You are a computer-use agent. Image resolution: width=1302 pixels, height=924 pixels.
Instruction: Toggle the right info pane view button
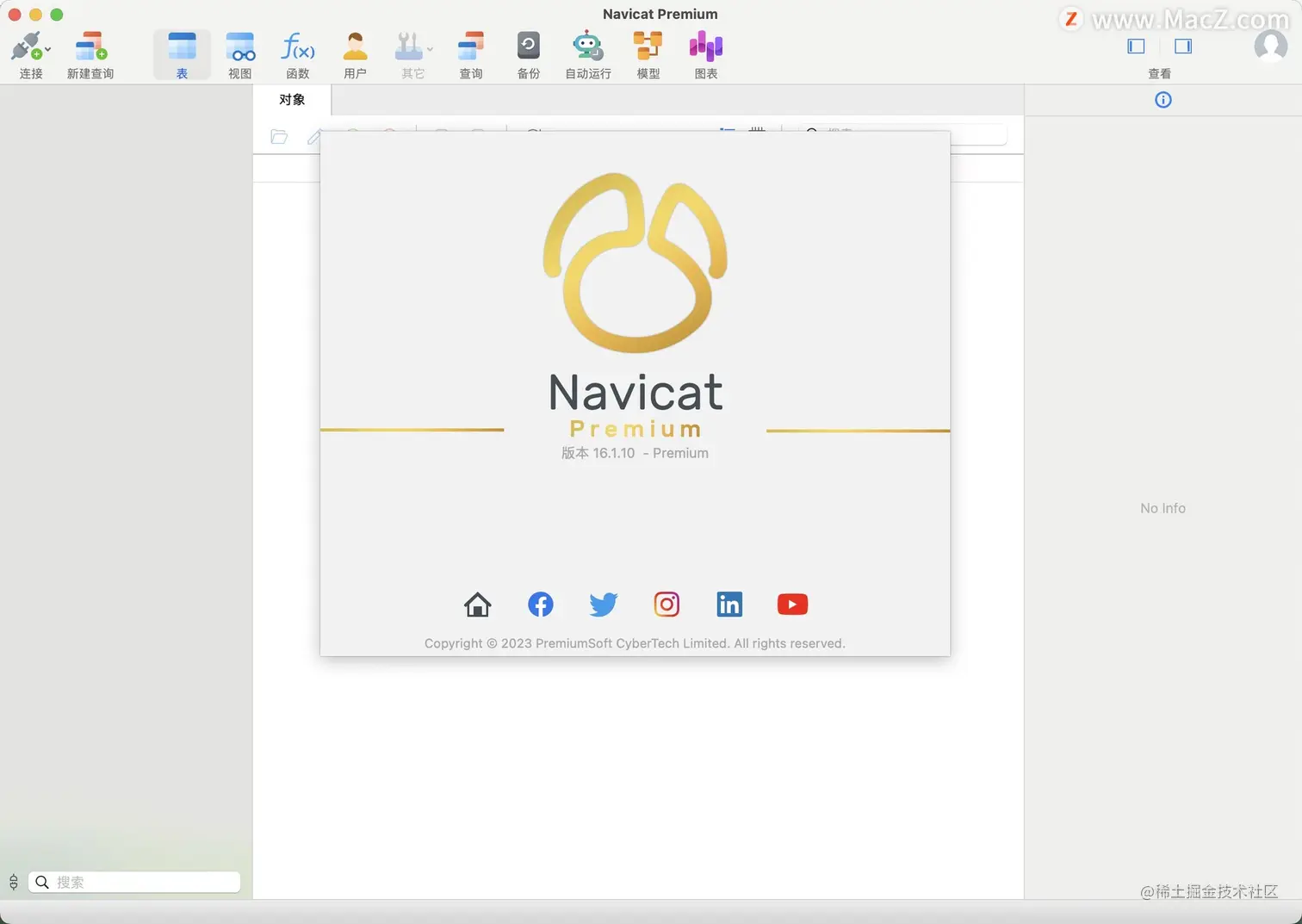coord(1183,47)
